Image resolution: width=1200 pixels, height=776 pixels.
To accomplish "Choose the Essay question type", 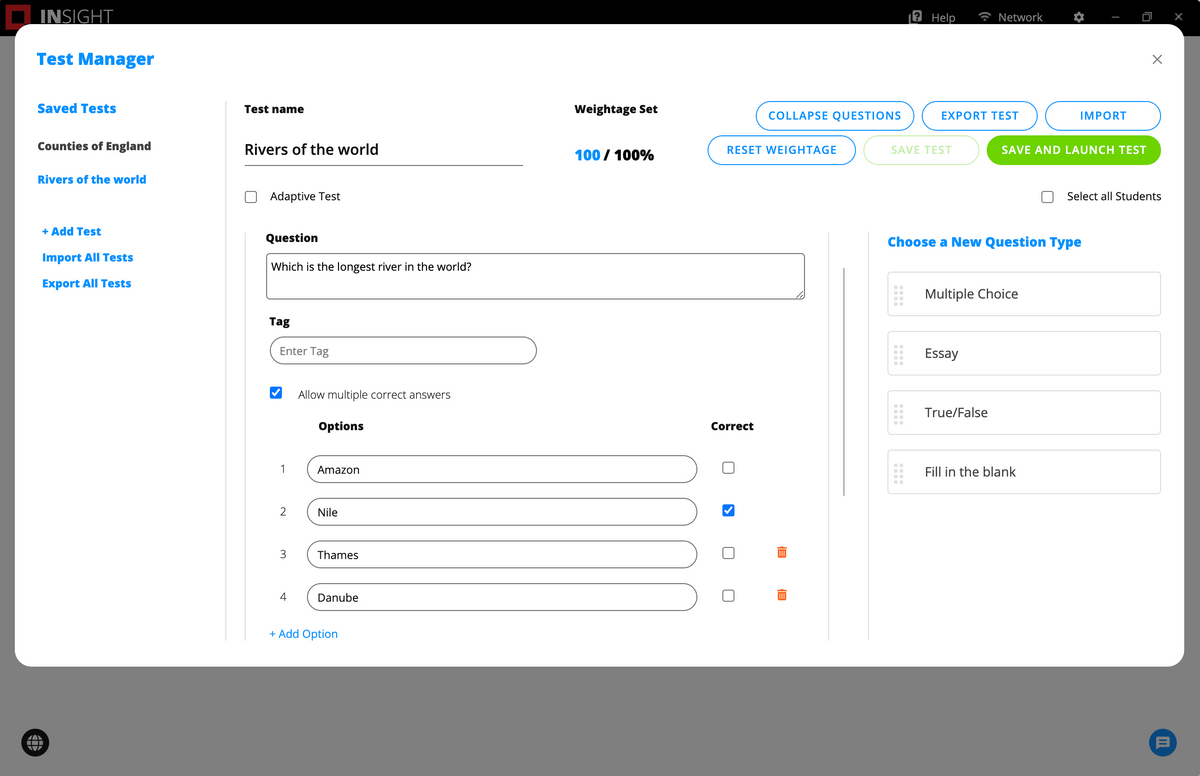I will click(x=1024, y=353).
